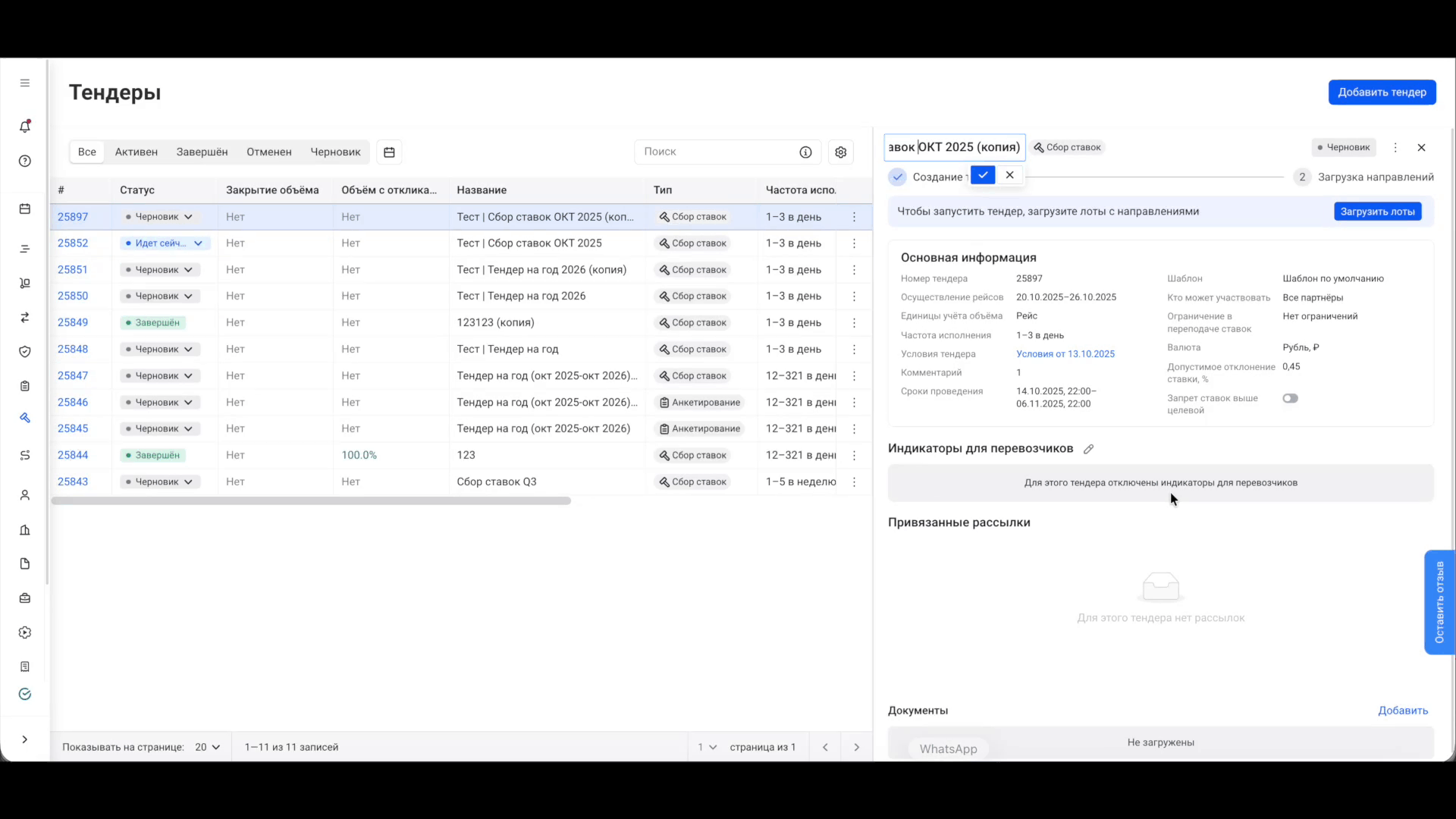Image resolution: width=1456 pixels, height=819 pixels.
Task: Click the help question-mark sidebar icon
Action: [x=25, y=161]
